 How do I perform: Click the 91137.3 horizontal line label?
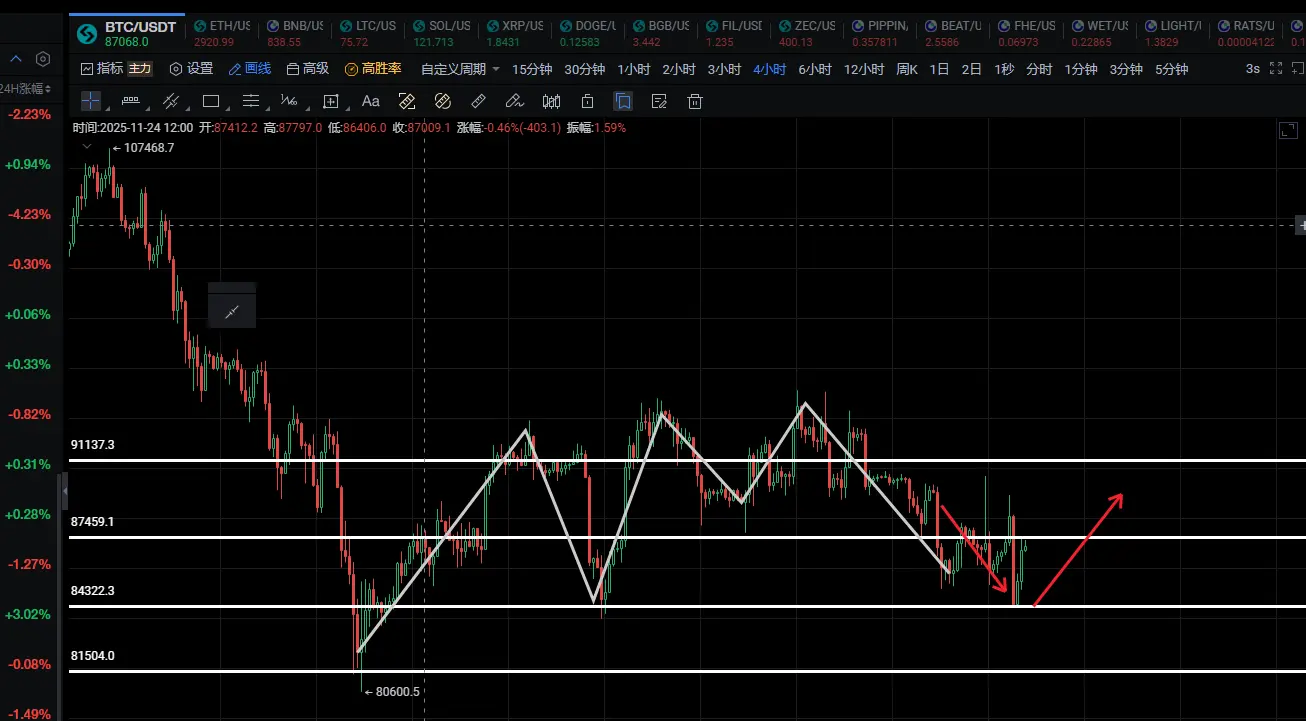click(x=93, y=444)
